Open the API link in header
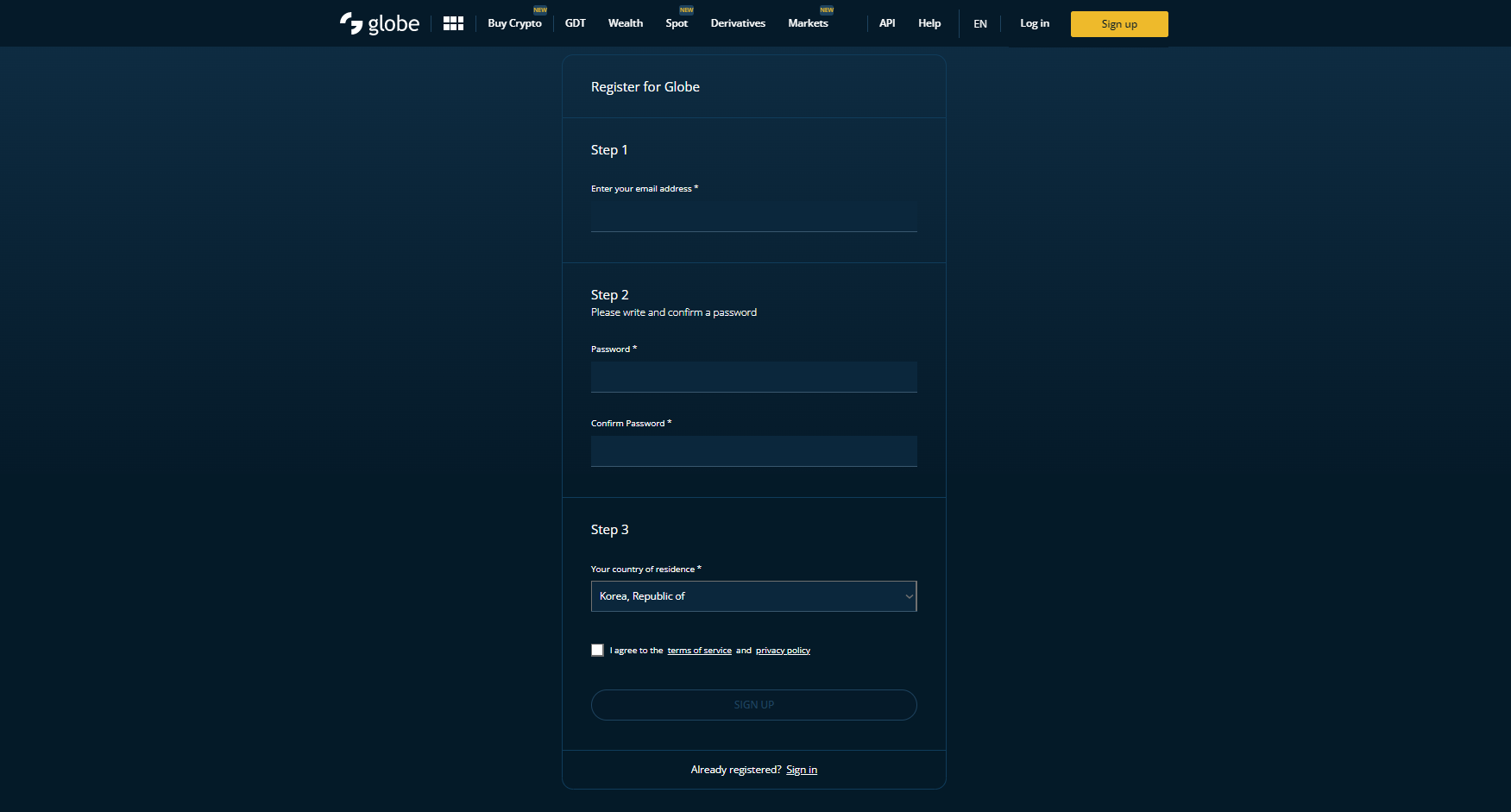 click(886, 23)
